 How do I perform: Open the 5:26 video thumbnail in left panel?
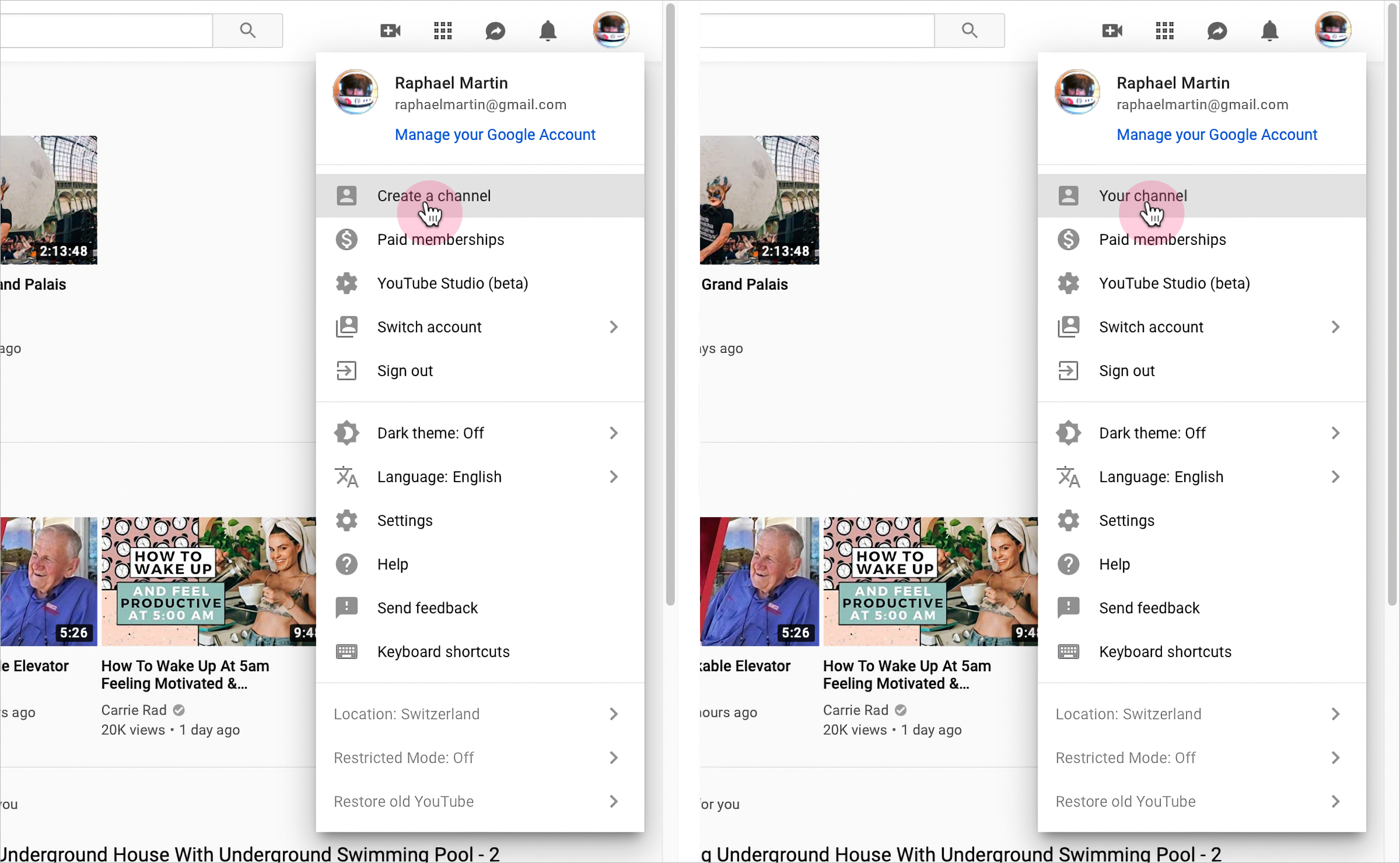point(48,581)
